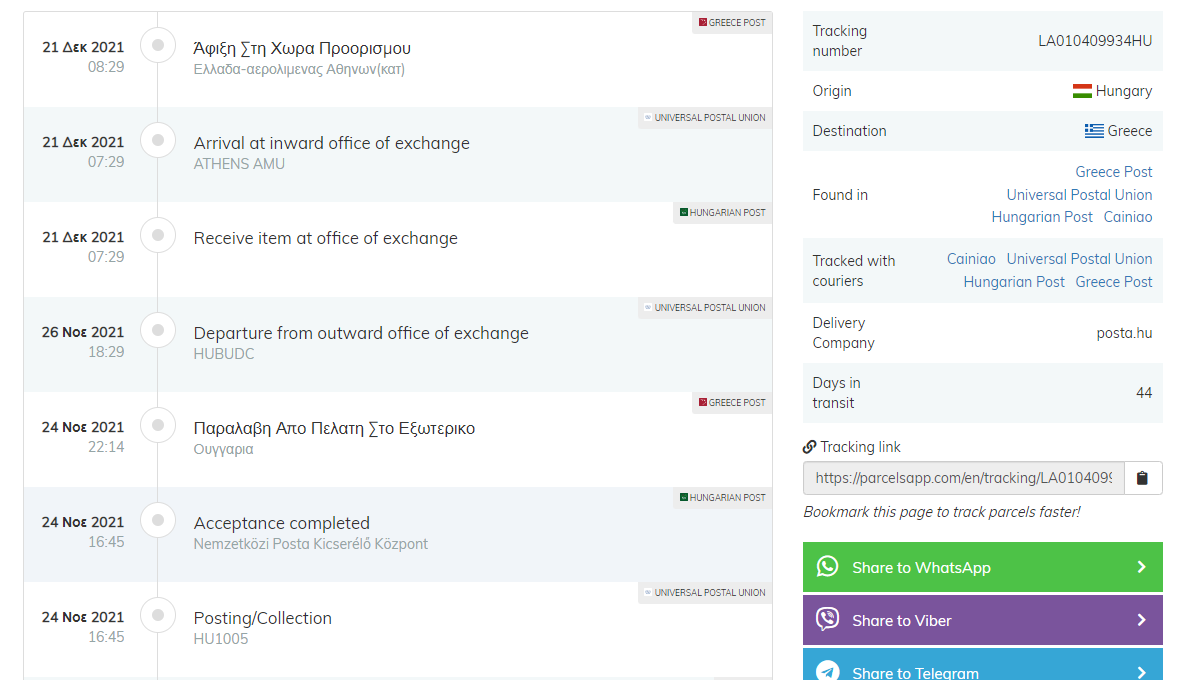Click timeline marker for Arrival at inward office
The width and height of the screenshot is (1177, 680).
[158, 140]
